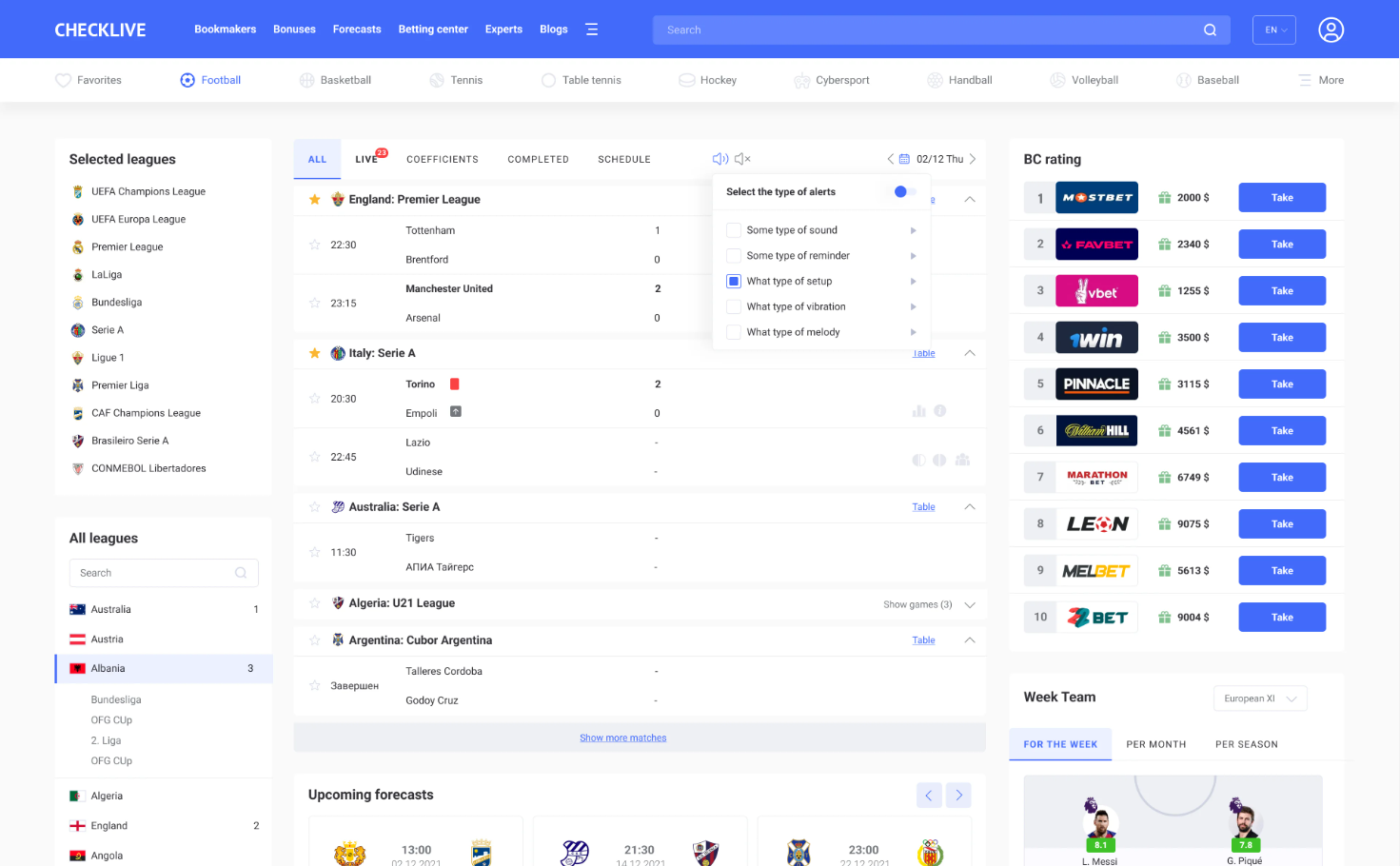Click the muted speaker icon
Viewport: 1400px width, 866px height.
coord(743,159)
